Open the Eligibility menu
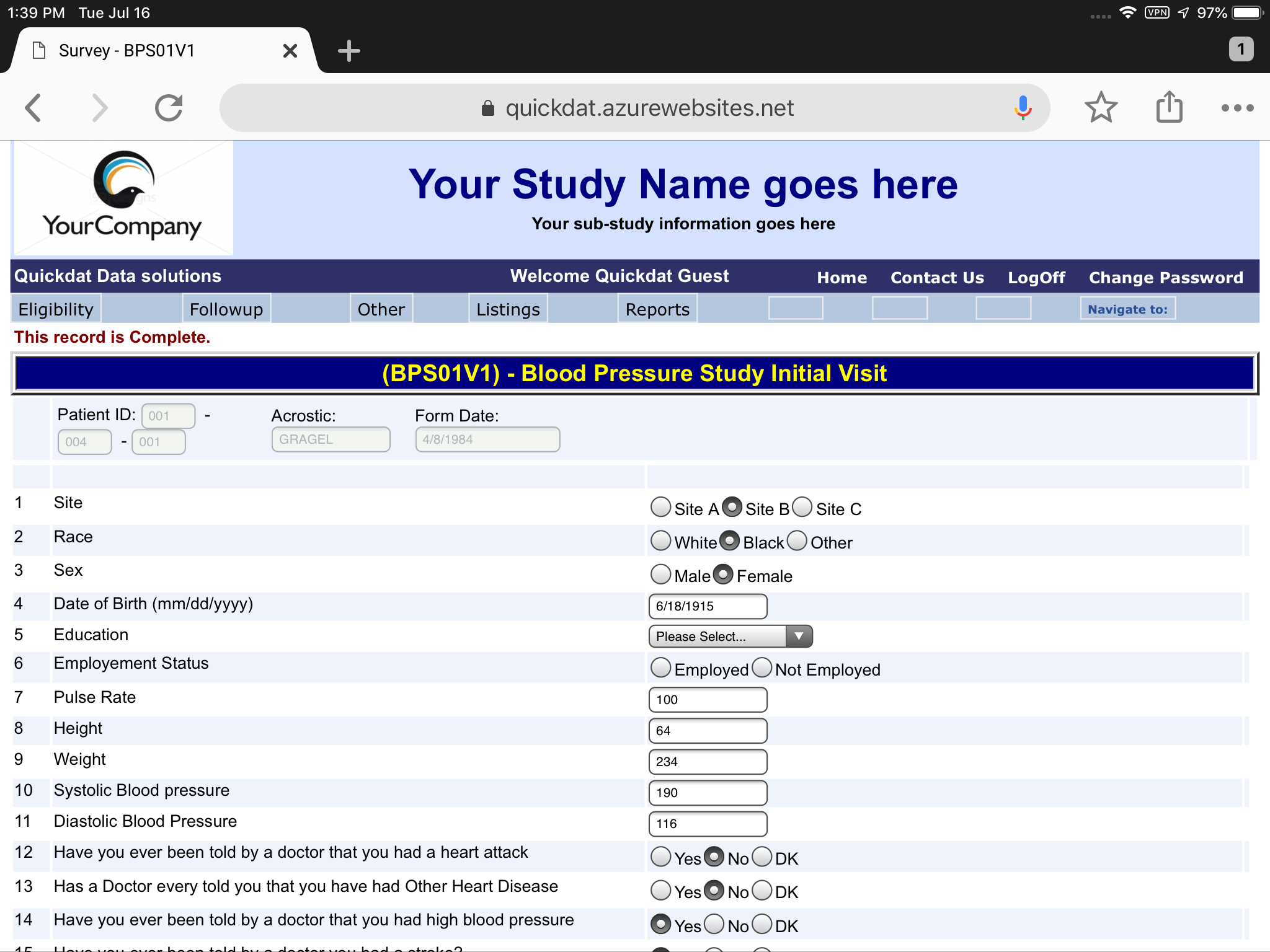Viewport: 1270px width, 952px height. (56, 309)
